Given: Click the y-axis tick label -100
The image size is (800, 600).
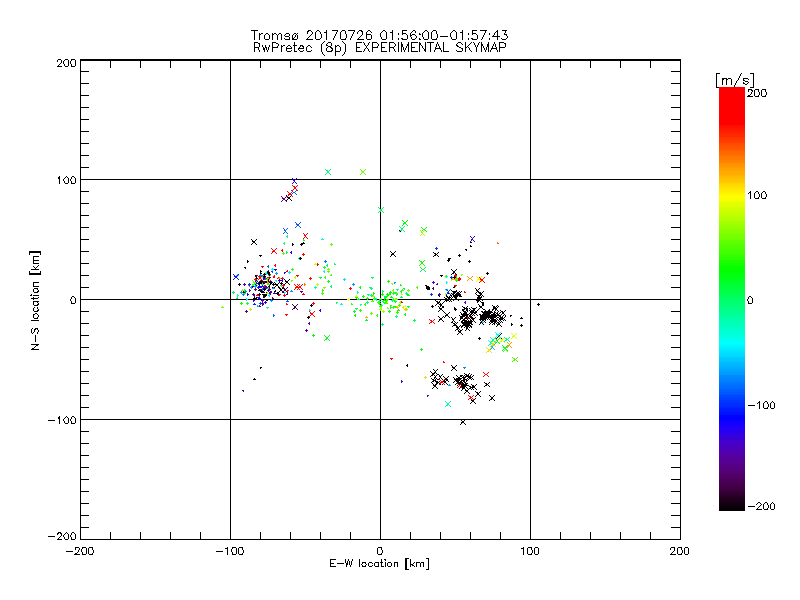Looking at the screenshot, I should pyautogui.click(x=62, y=420).
